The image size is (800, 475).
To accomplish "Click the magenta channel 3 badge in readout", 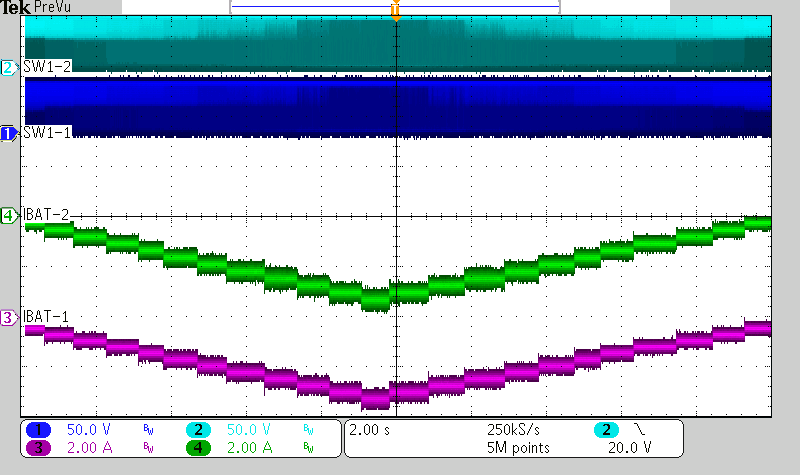I will 39,448.
